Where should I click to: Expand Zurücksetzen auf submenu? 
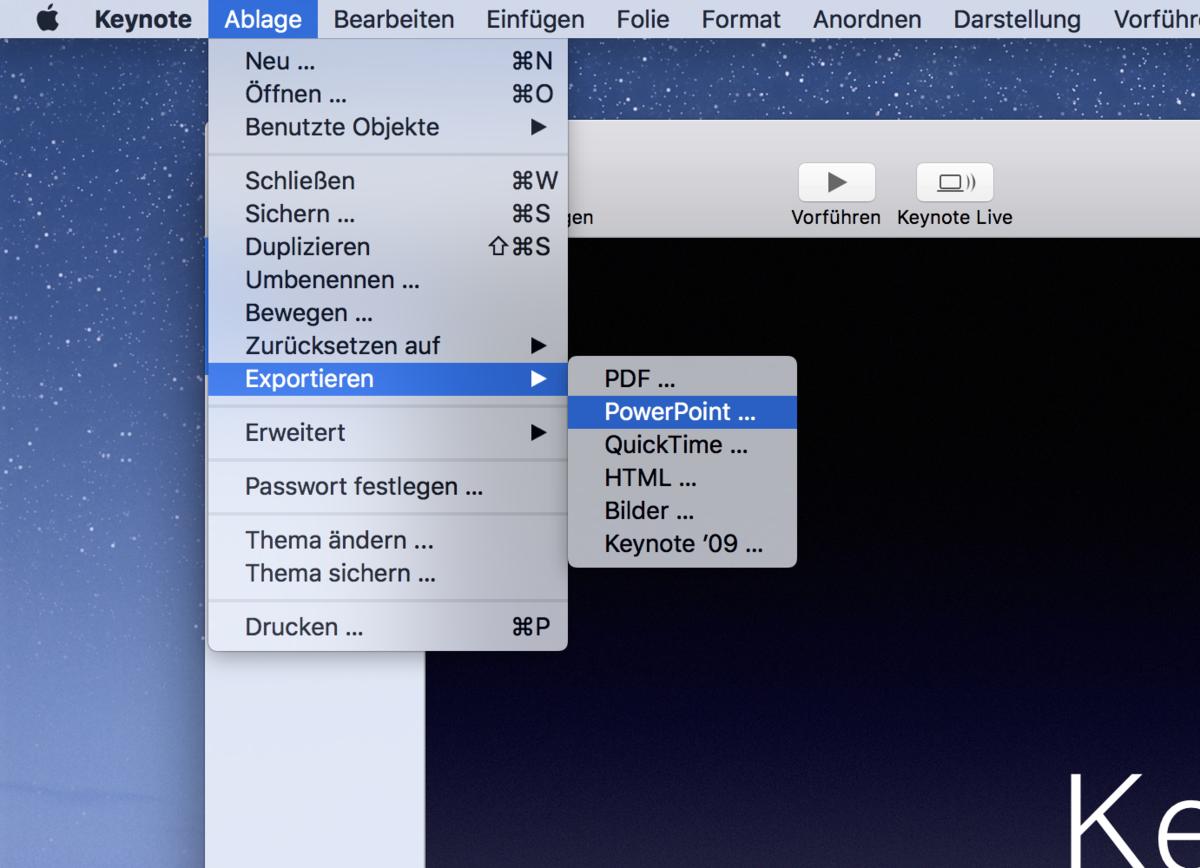pyautogui.click(x=388, y=346)
